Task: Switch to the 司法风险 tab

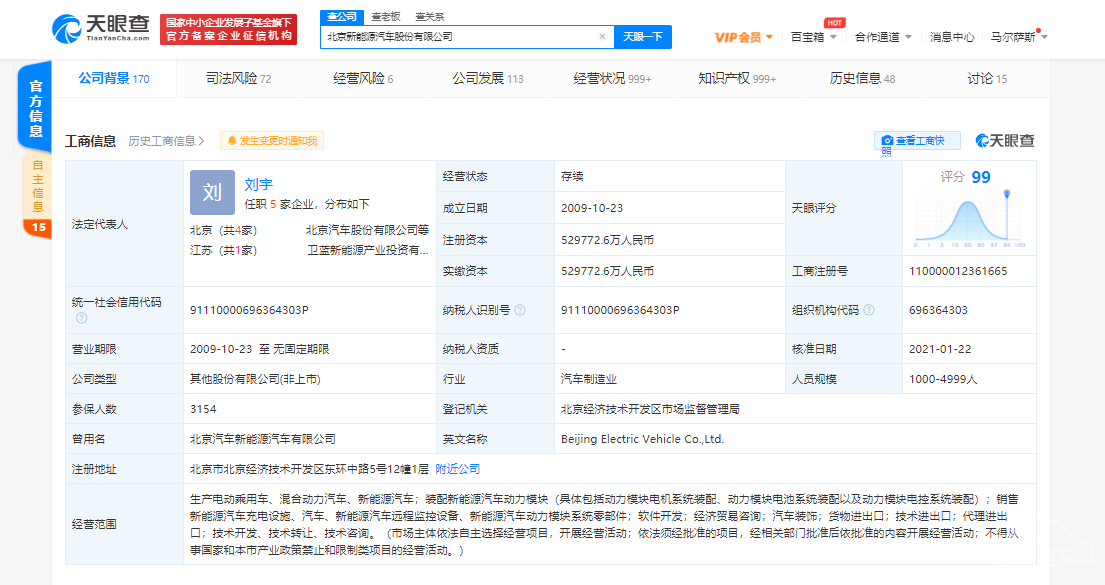Action: [x=238, y=78]
